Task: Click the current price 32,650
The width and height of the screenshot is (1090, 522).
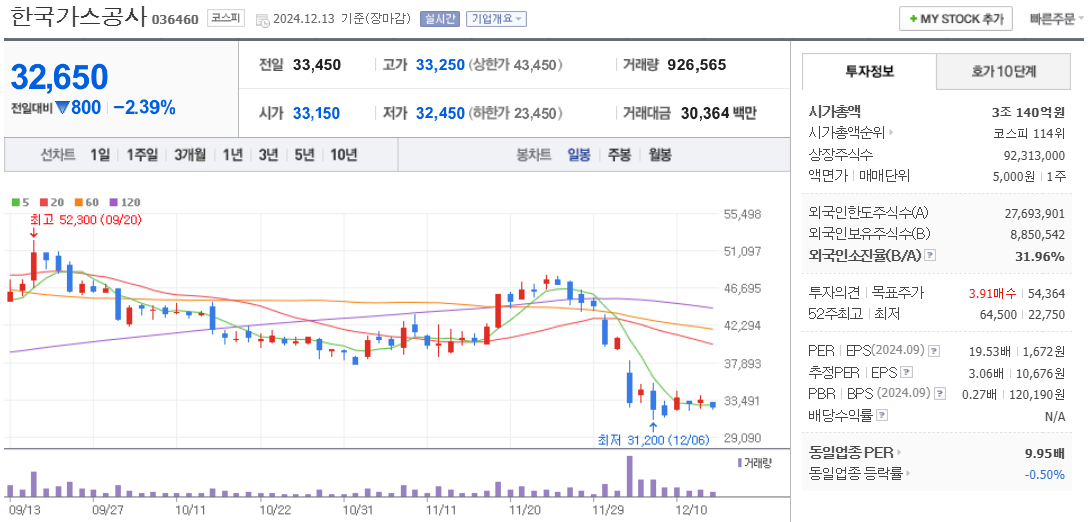Action: [x=59, y=77]
